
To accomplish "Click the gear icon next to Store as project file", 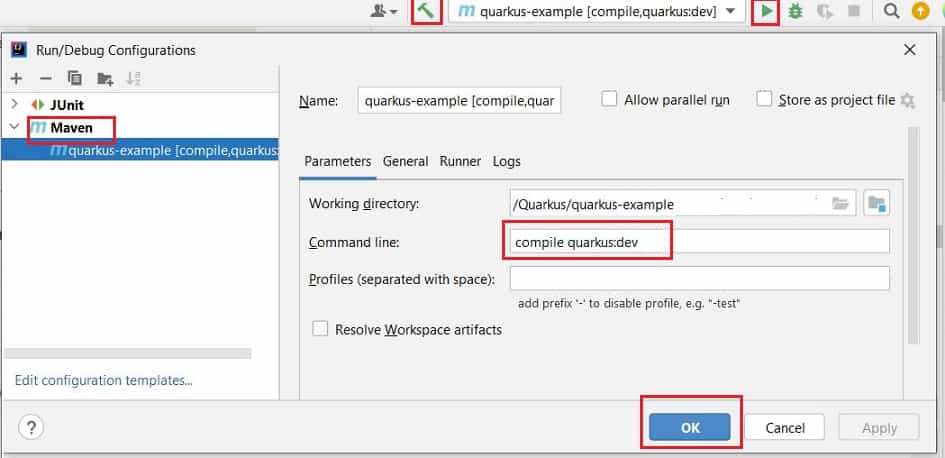I will click(907, 101).
